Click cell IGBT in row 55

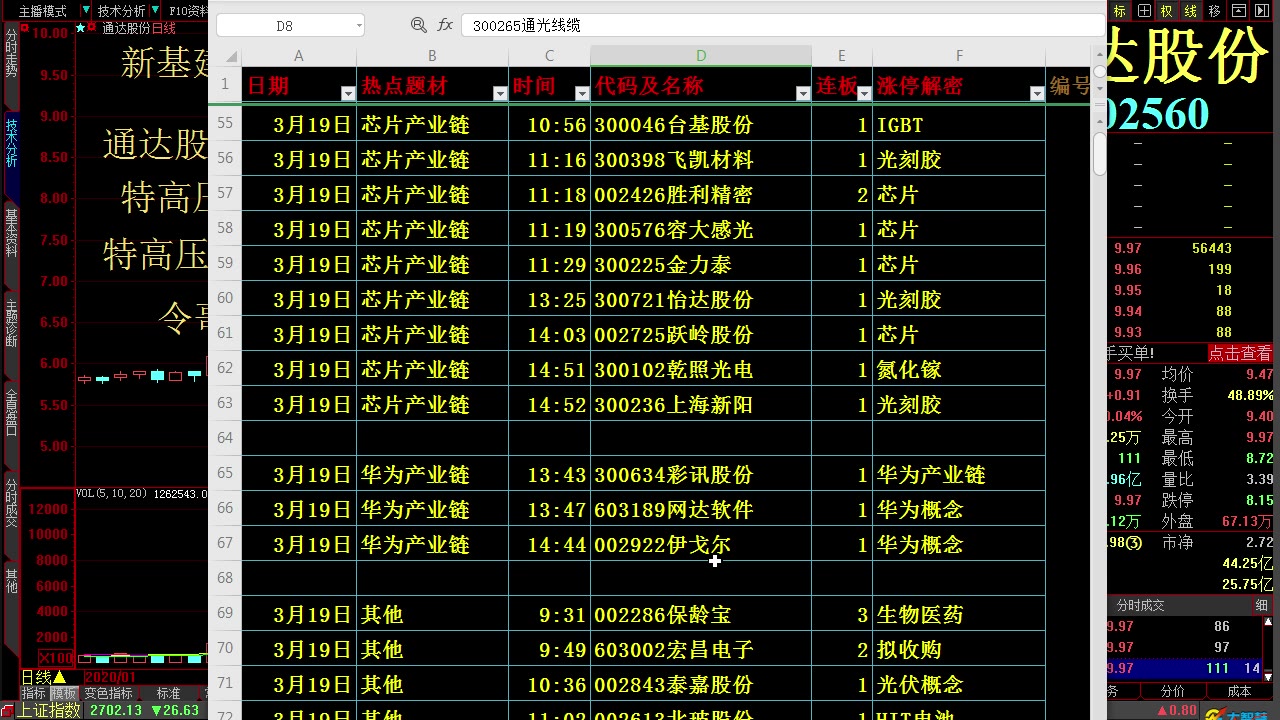[959, 125]
